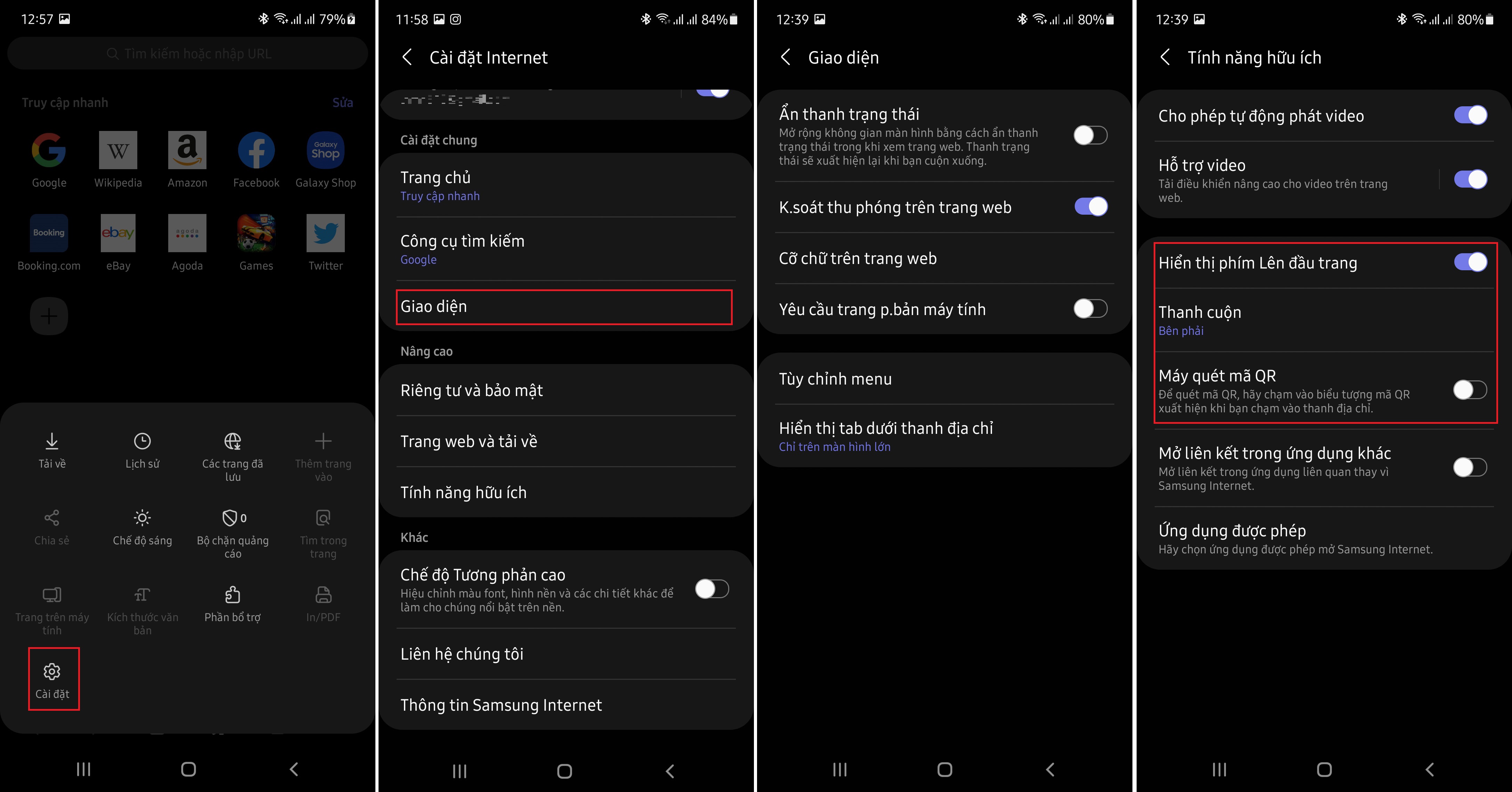Image resolution: width=1512 pixels, height=792 pixels.
Task: Tap Truy cập nhanh link
Action: click(x=440, y=196)
